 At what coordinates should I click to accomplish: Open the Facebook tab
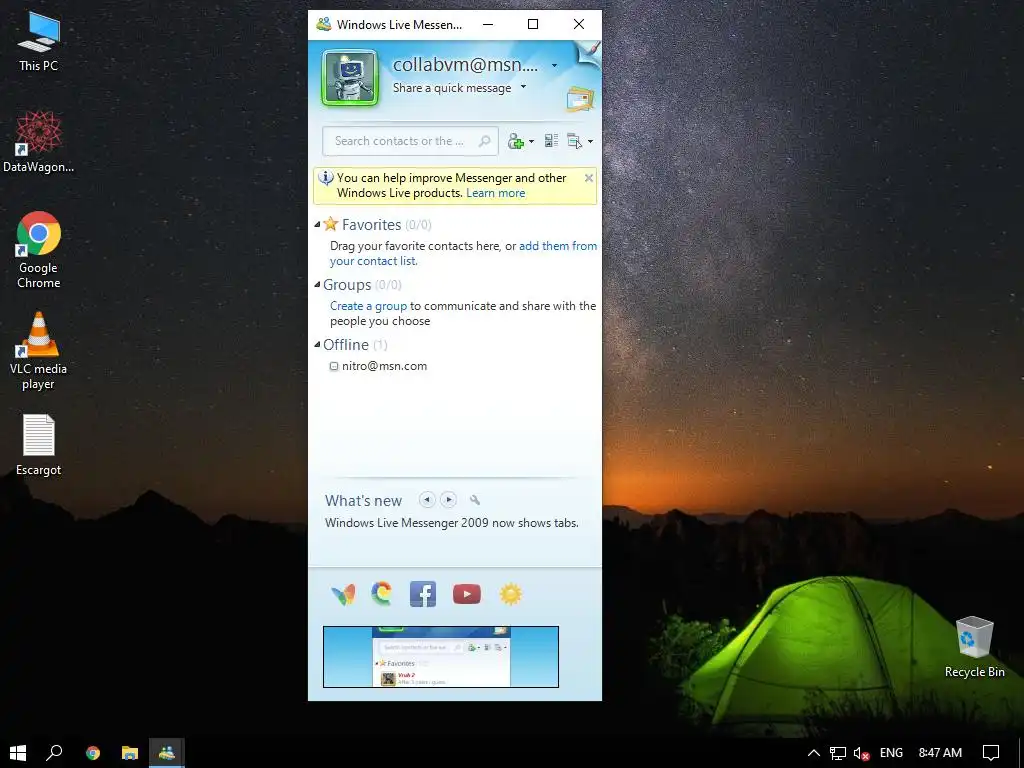point(423,594)
